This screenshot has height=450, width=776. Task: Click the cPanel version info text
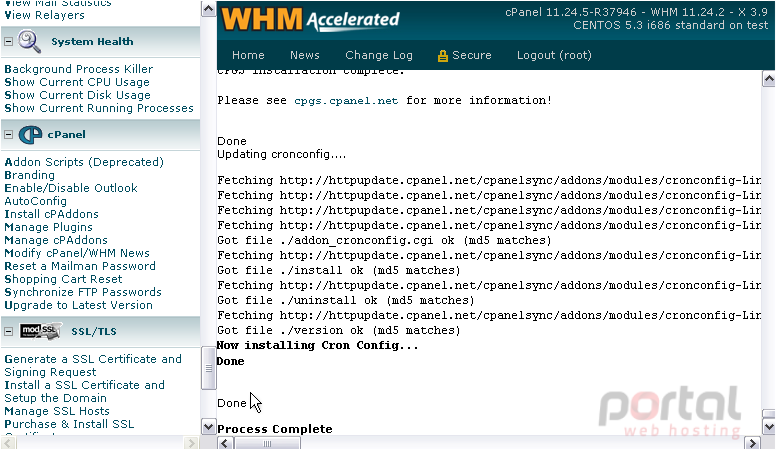[x=636, y=18]
